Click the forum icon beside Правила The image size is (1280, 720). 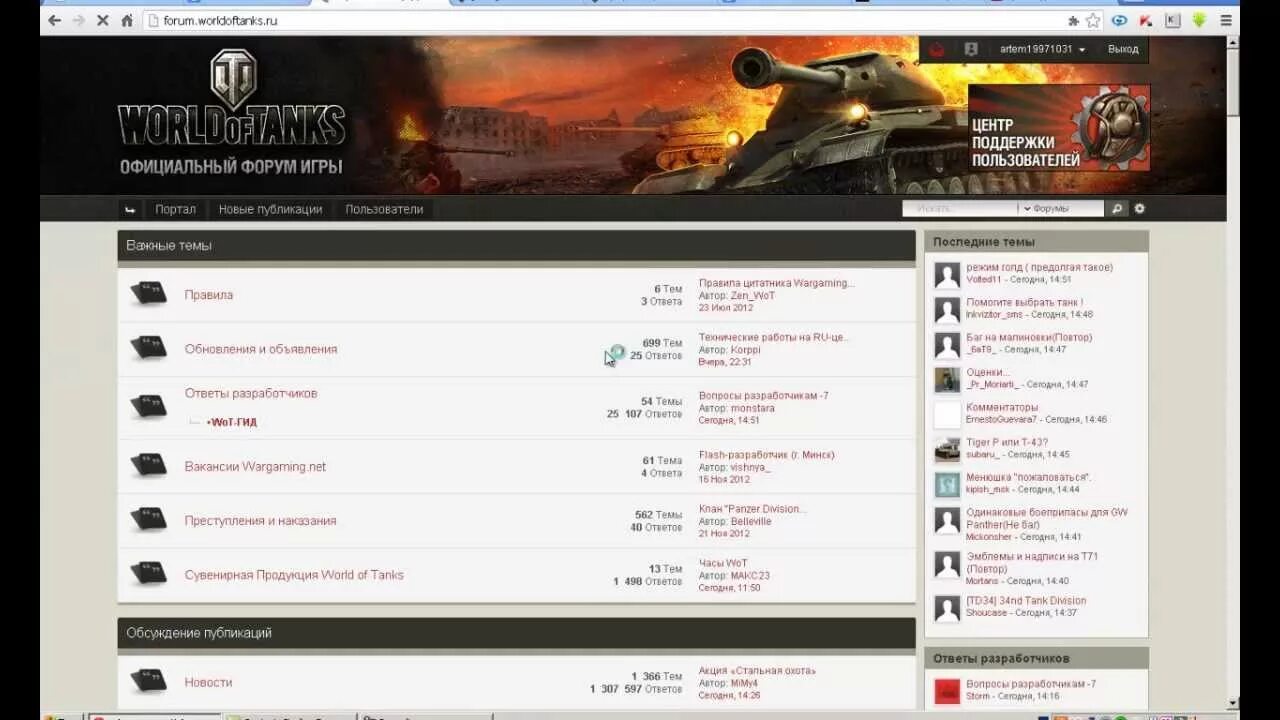coord(149,294)
